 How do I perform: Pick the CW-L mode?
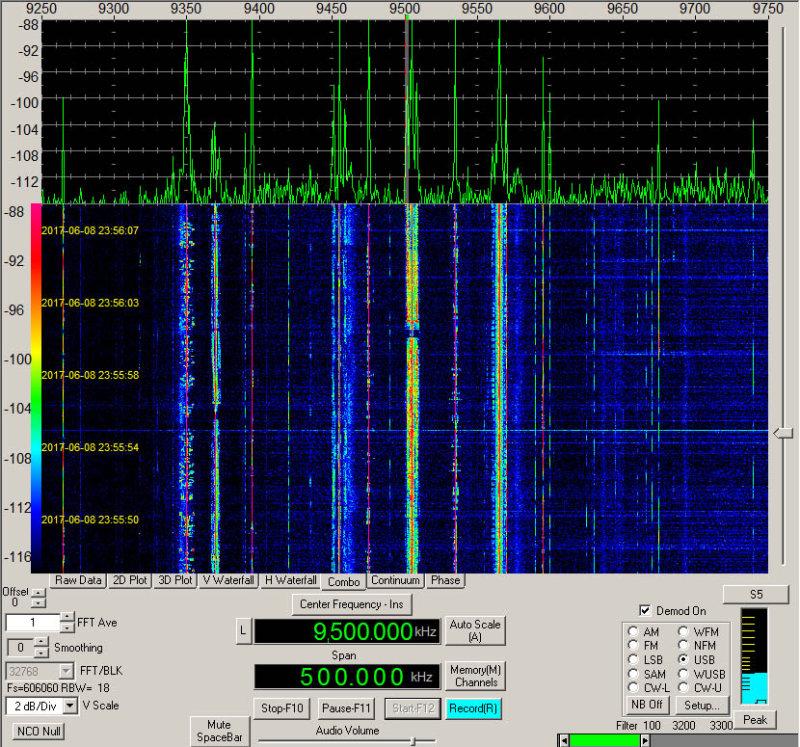pyautogui.click(x=633, y=687)
